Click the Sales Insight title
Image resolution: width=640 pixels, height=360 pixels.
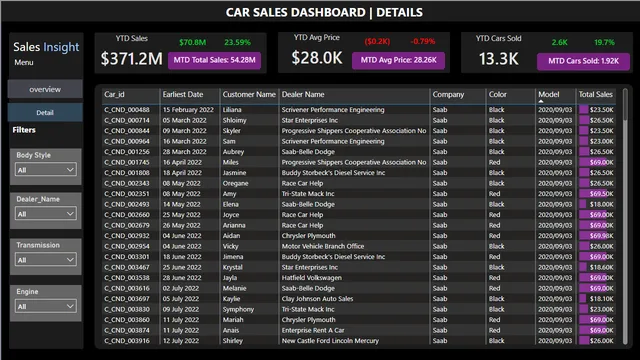[x=46, y=47]
